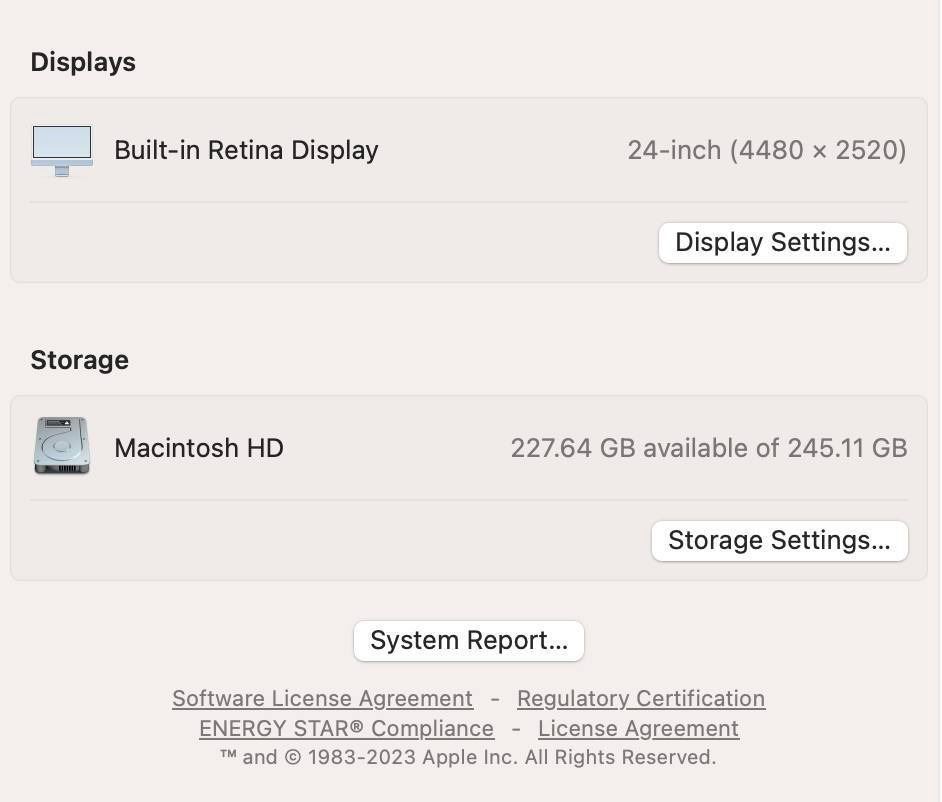Select the Built-in Retina Display label
The height and width of the screenshot is (802, 942).
coord(246,150)
